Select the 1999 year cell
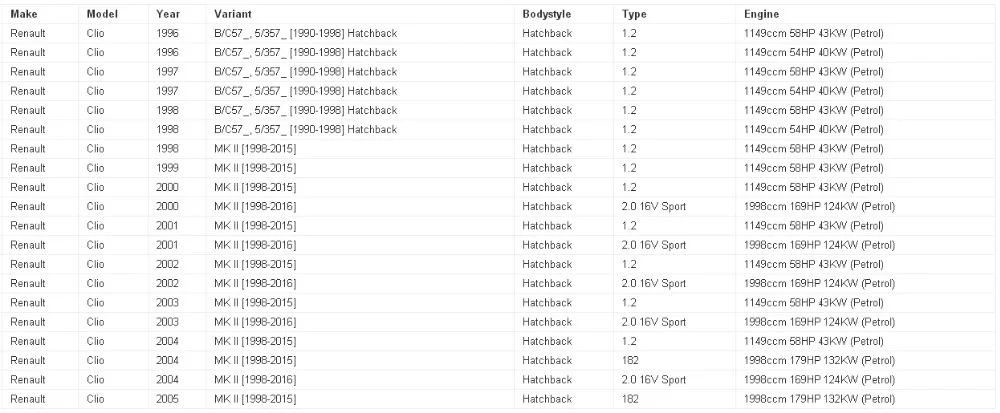Viewport: 1000px width, 413px height. pyautogui.click(x=168, y=168)
